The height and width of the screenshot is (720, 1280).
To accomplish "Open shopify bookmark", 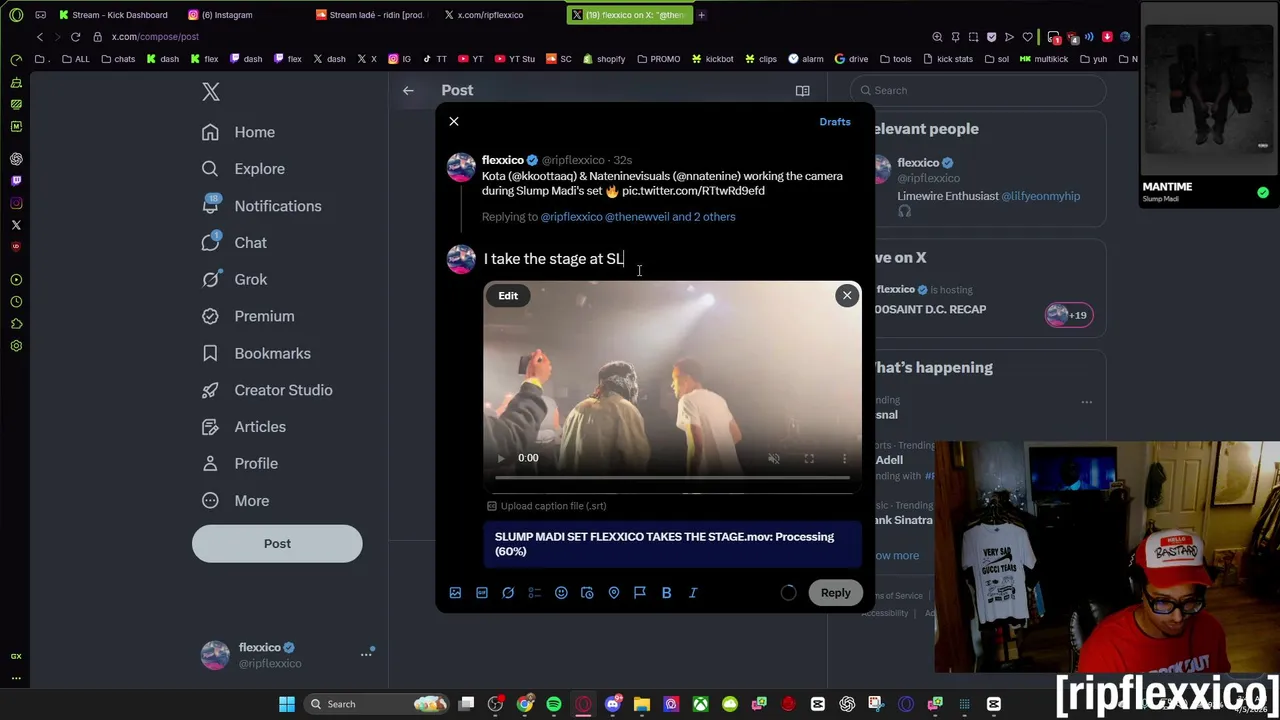I will tap(603, 59).
